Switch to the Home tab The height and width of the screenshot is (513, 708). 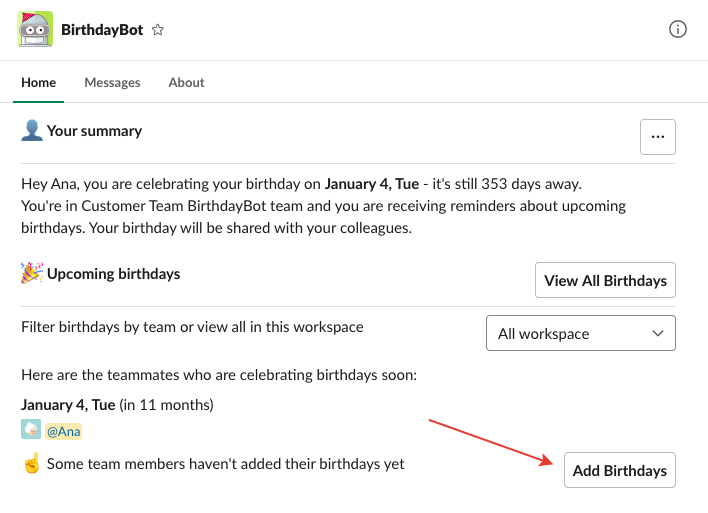coord(38,83)
